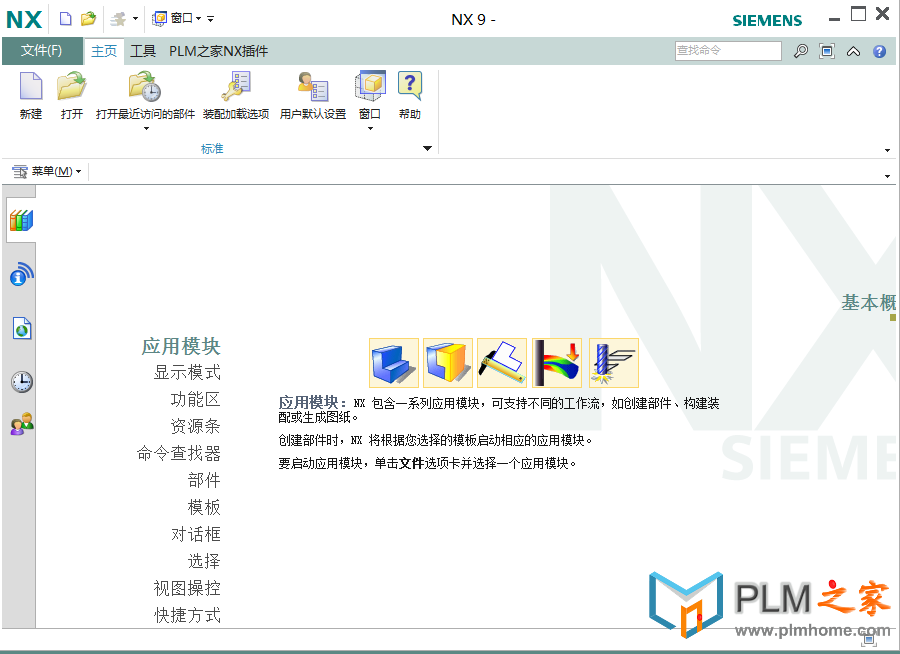Click the 标准 group label
The height and width of the screenshot is (654, 900).
pyautogui.click(x=212, y=149)
